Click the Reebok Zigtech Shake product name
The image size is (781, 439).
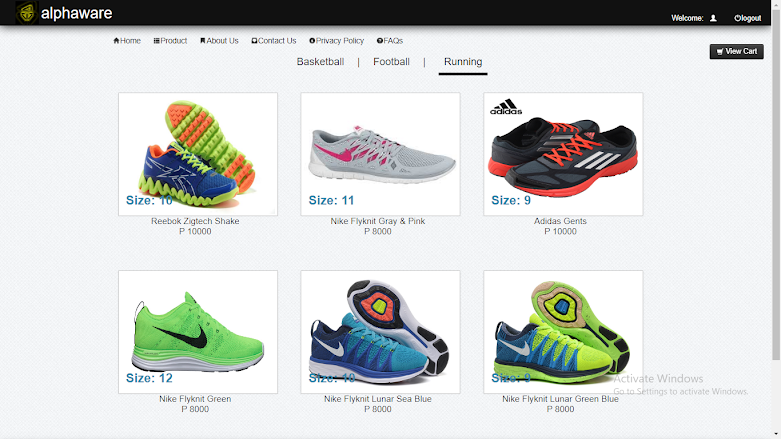pyautogui.click(x=195, y=221)
